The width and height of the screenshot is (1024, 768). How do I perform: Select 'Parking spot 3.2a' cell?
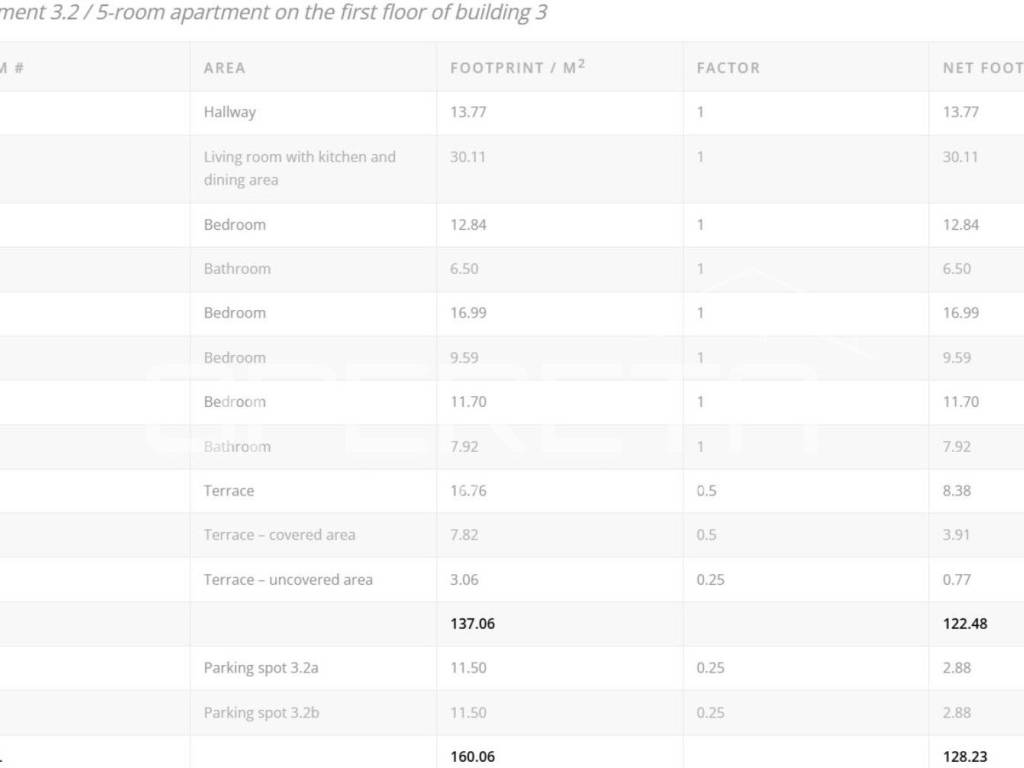[x=261, y=668]
